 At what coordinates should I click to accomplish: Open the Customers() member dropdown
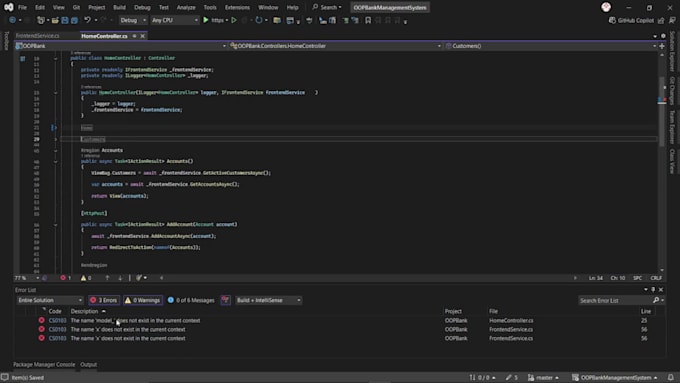coord(551,46)
